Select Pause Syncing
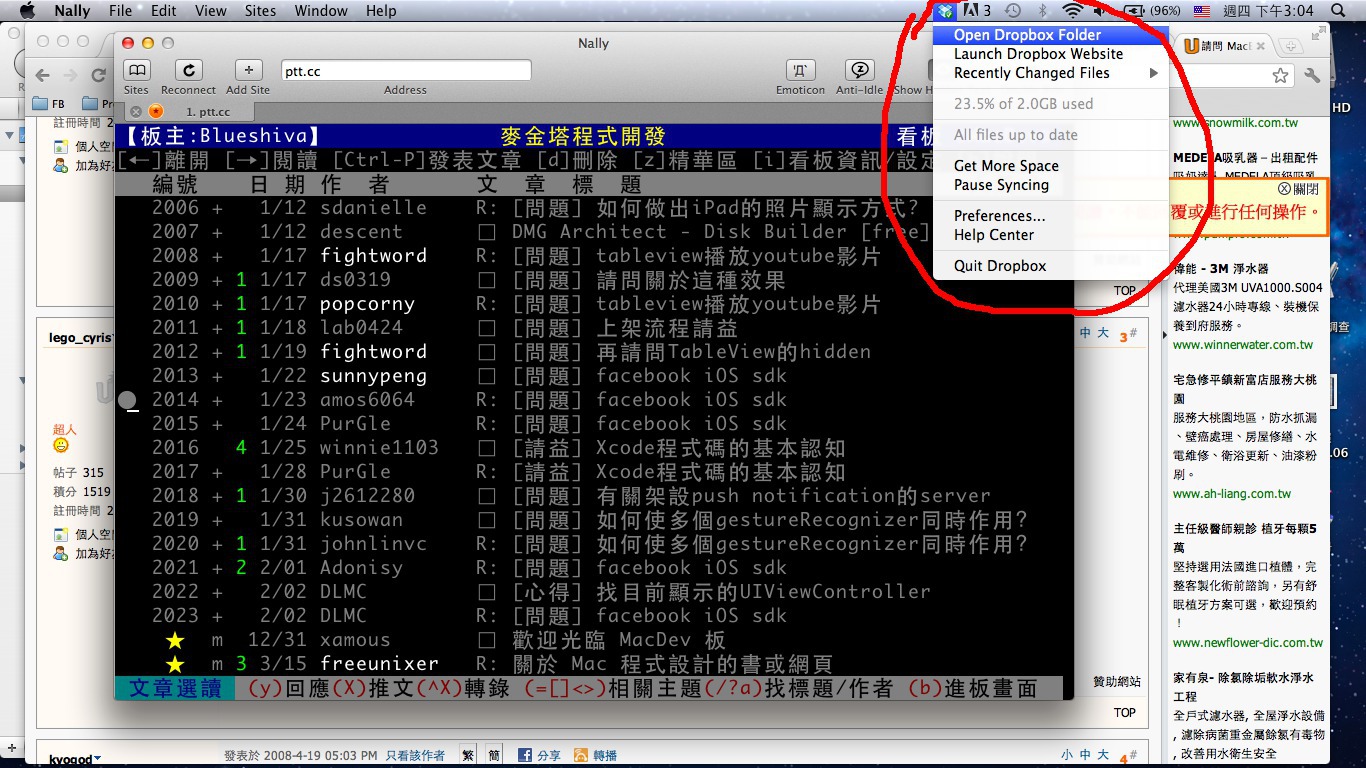 [1050, 185]
